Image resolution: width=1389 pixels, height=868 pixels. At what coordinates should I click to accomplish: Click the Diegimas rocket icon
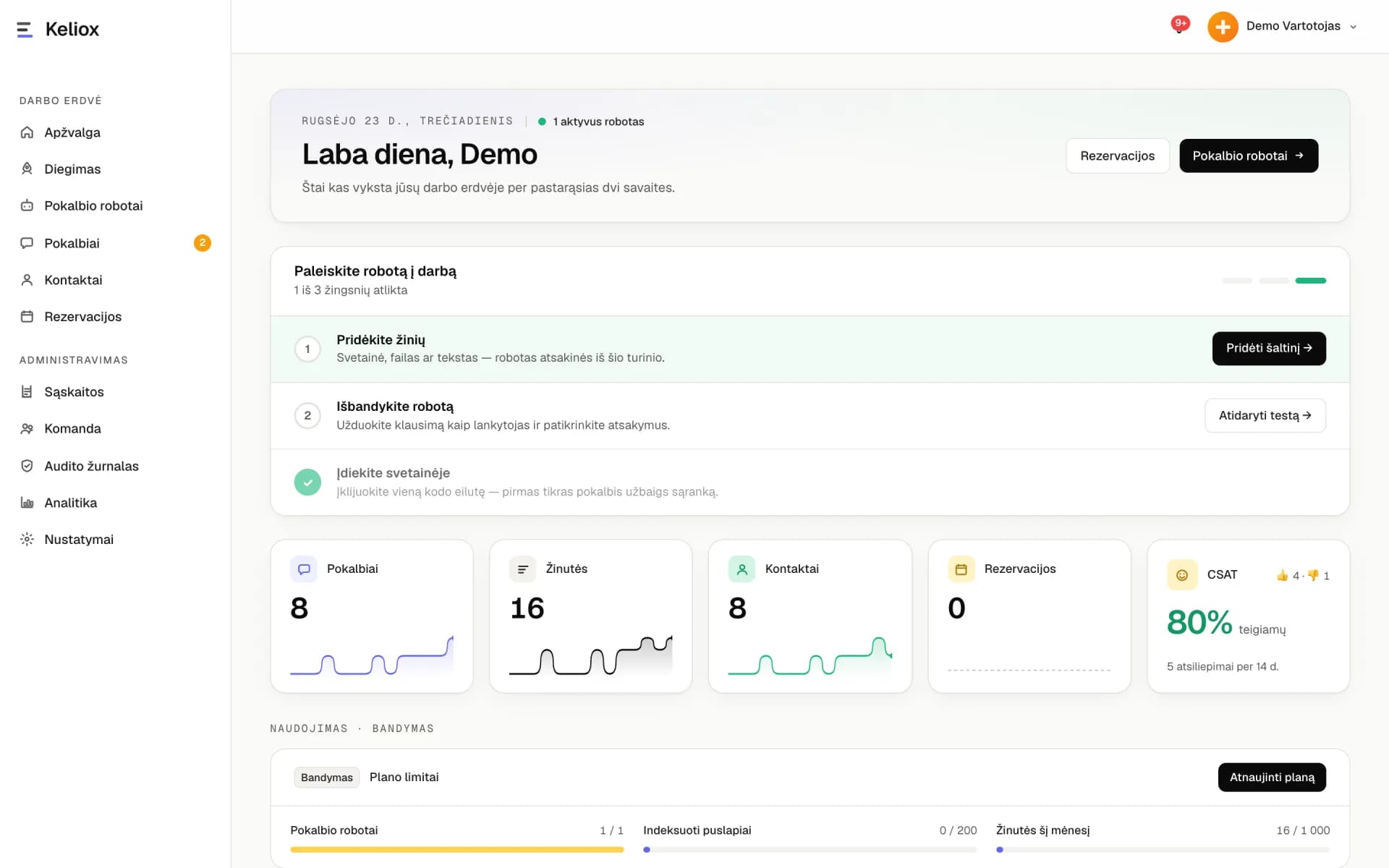[27, 169]
